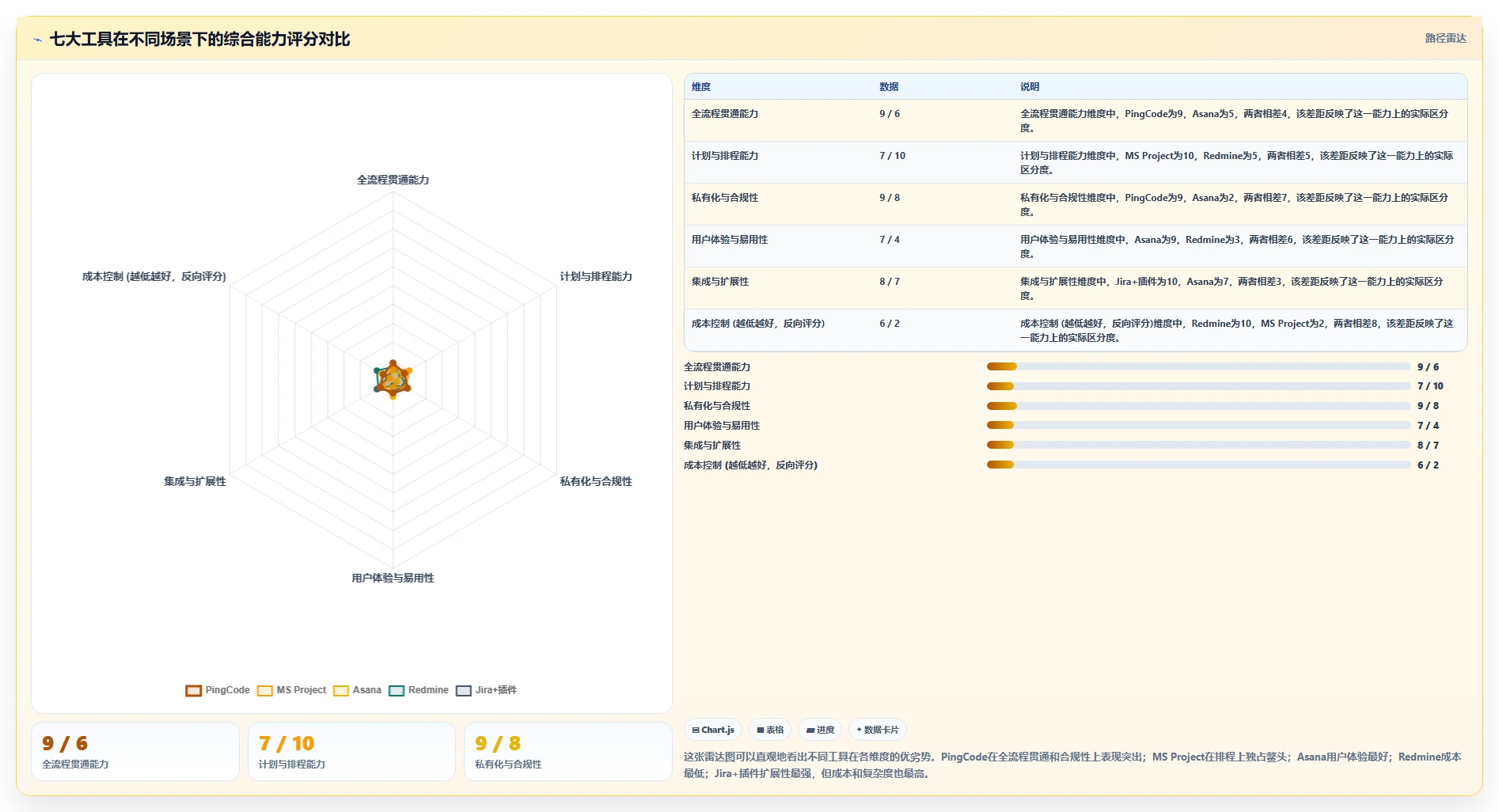Click the progress value 9 / 8
Screen dimensions: 1499x812
pos(1428,406)
